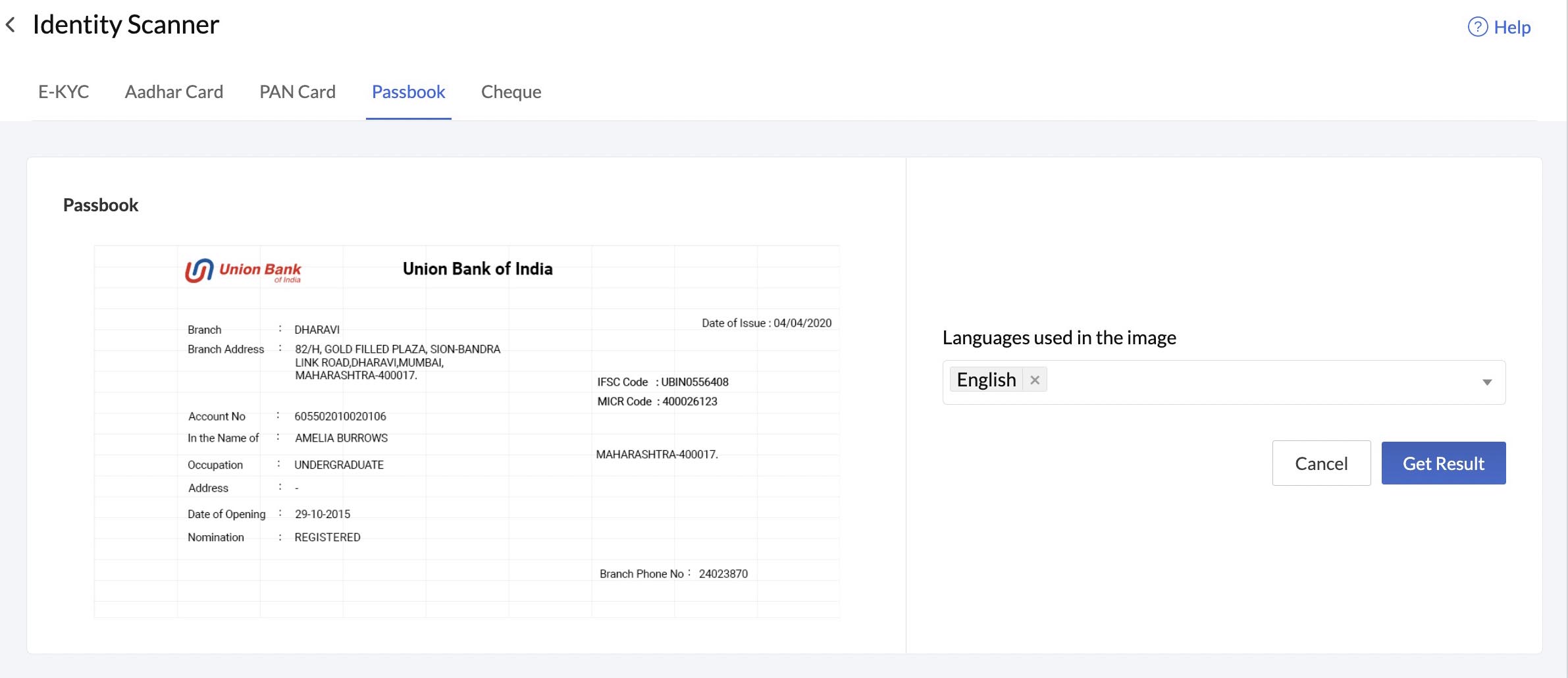
Task: Remove English language using the X icon
Action: [1034, 380]
